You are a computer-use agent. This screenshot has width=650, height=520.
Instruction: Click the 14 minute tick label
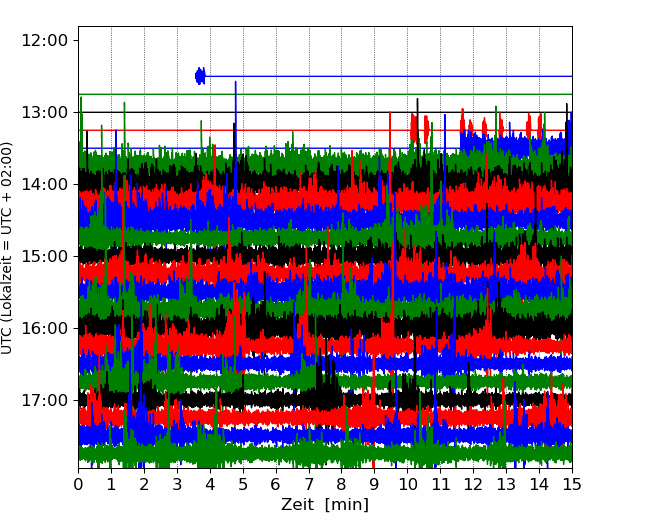click(x=539, y=484)
